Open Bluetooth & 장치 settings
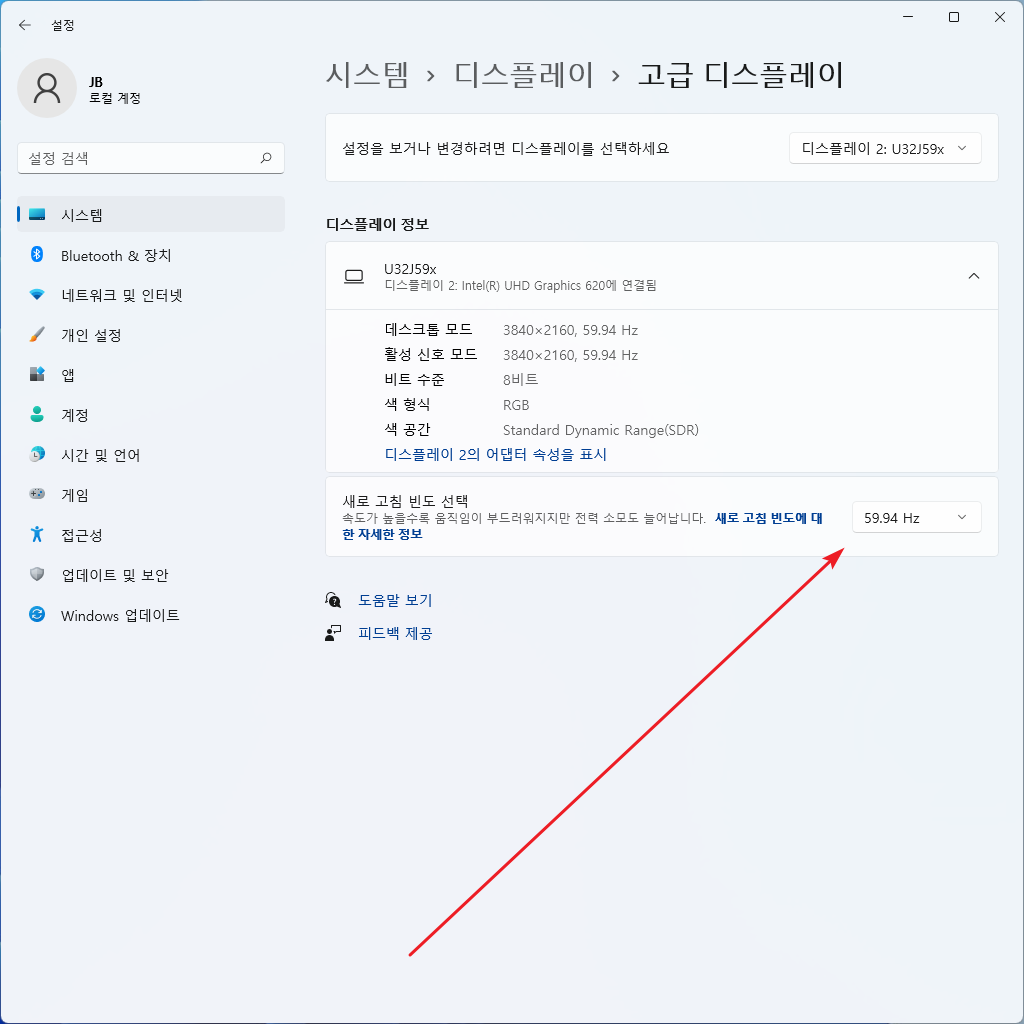Viewport: 1024px width, 1024px height. (151, 255)
